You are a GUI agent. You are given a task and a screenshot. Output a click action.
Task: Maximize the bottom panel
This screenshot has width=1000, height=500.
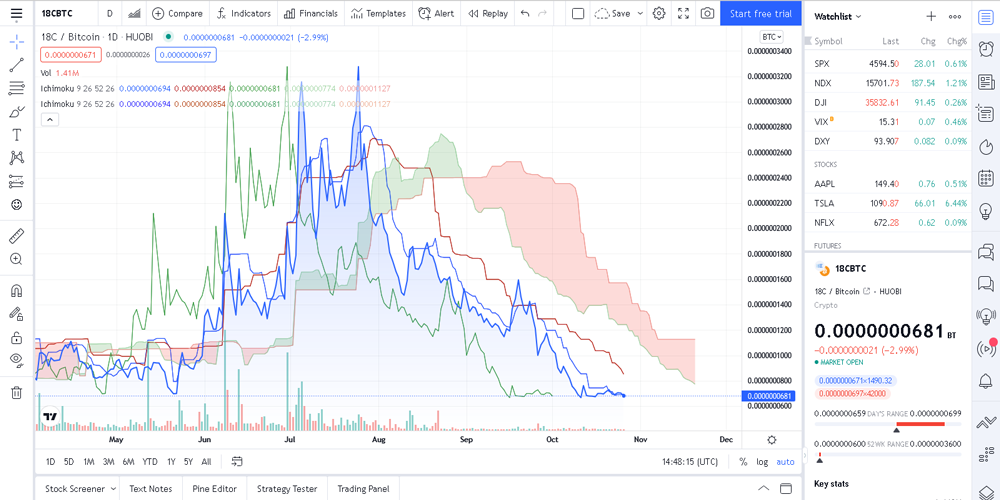point(786,489)
